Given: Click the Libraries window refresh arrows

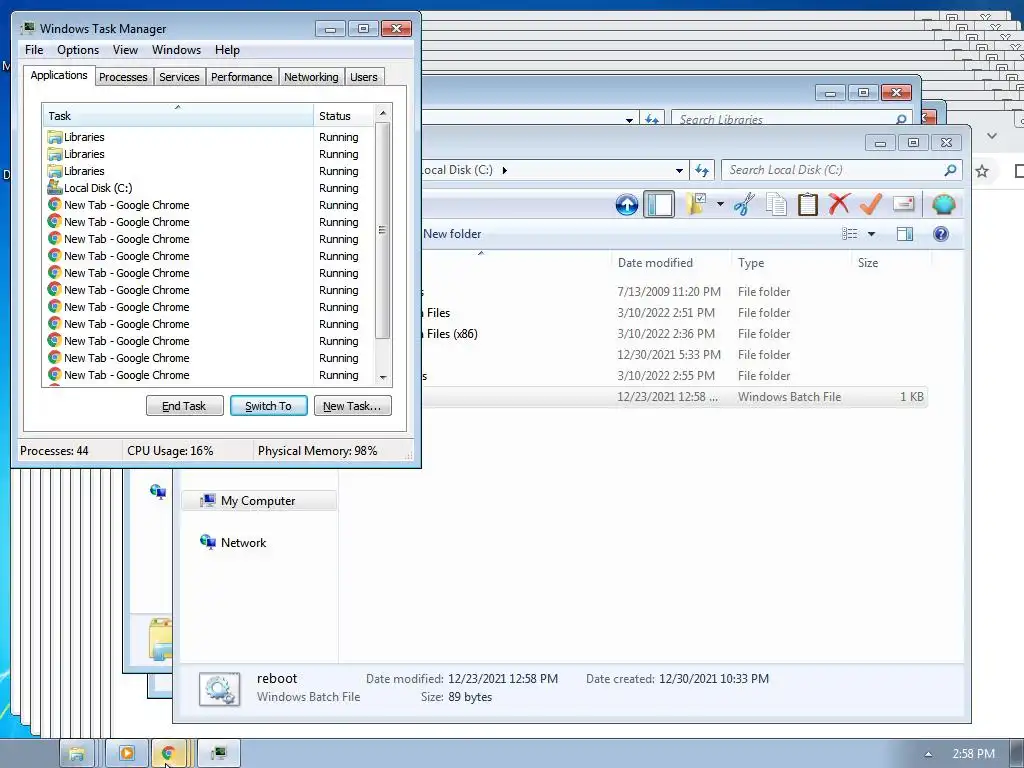Looking at the screenshot, I should click(651, 119).
